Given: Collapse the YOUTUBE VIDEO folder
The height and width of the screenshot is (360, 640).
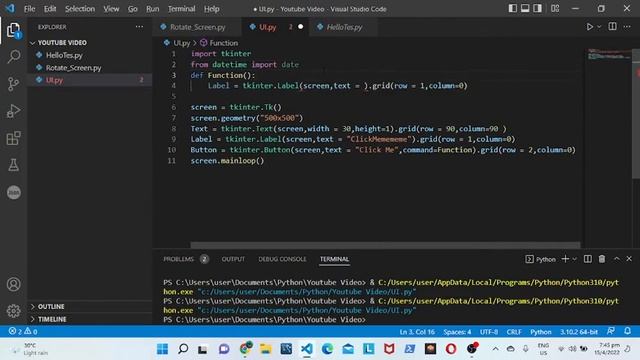Looking at the screenshot, I should (x=90, y=42).
